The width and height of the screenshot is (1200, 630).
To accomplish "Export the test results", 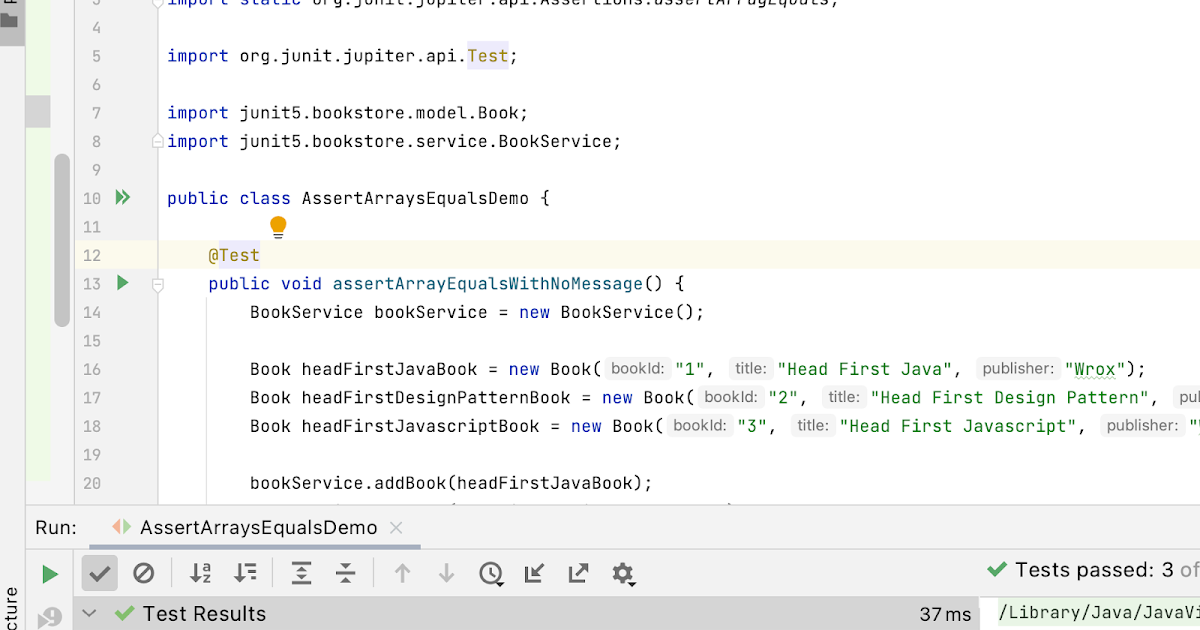I will click(577, 573).
